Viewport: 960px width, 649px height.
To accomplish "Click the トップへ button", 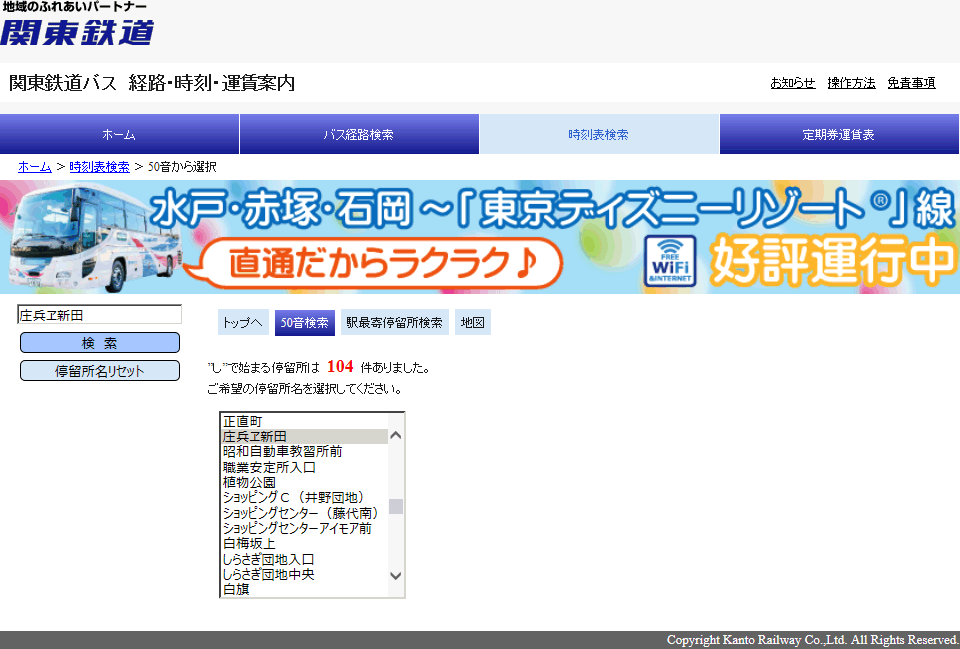I will [x=243, y=323].
